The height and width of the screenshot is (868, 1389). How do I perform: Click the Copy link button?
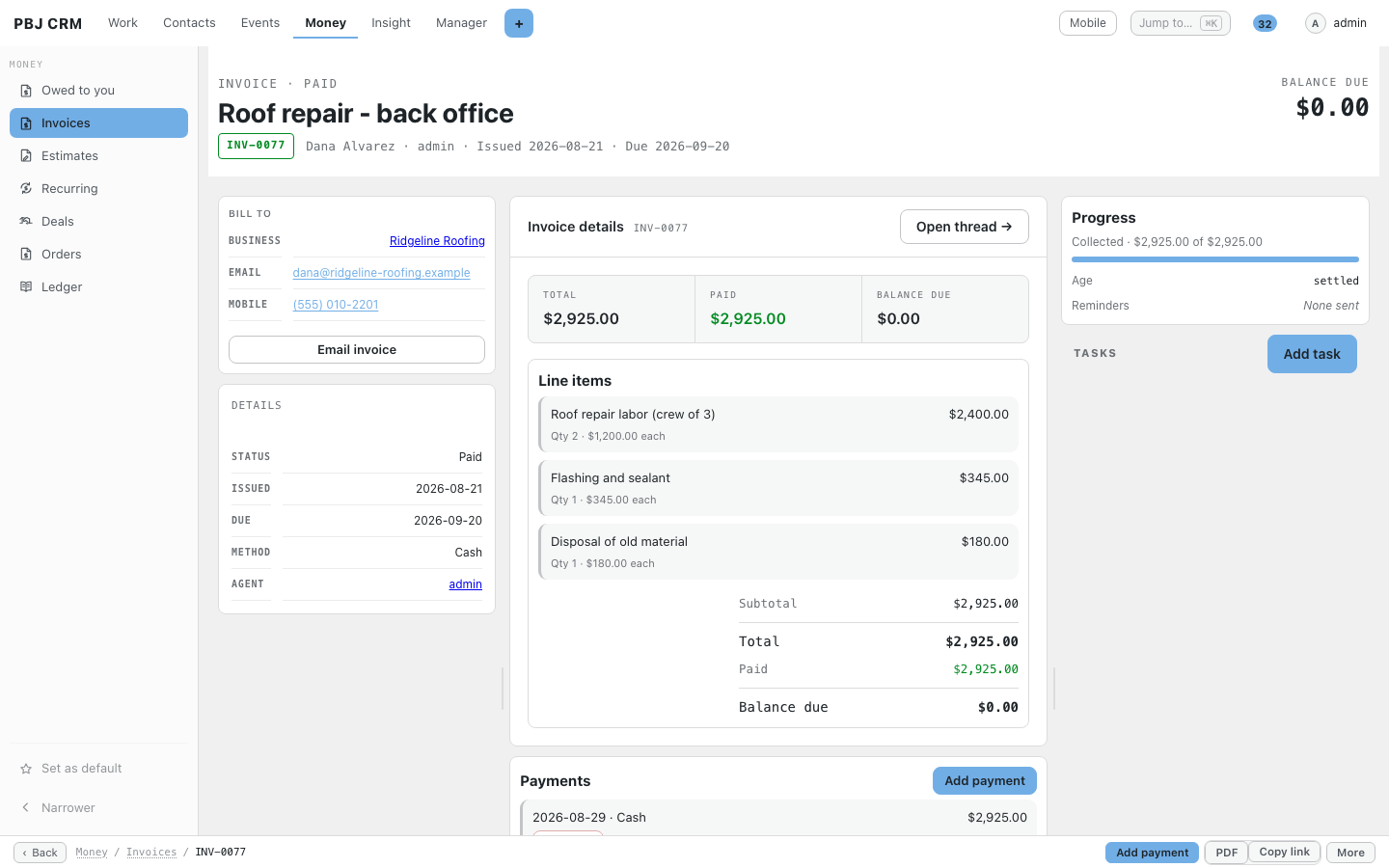[x=1285, y=853]
